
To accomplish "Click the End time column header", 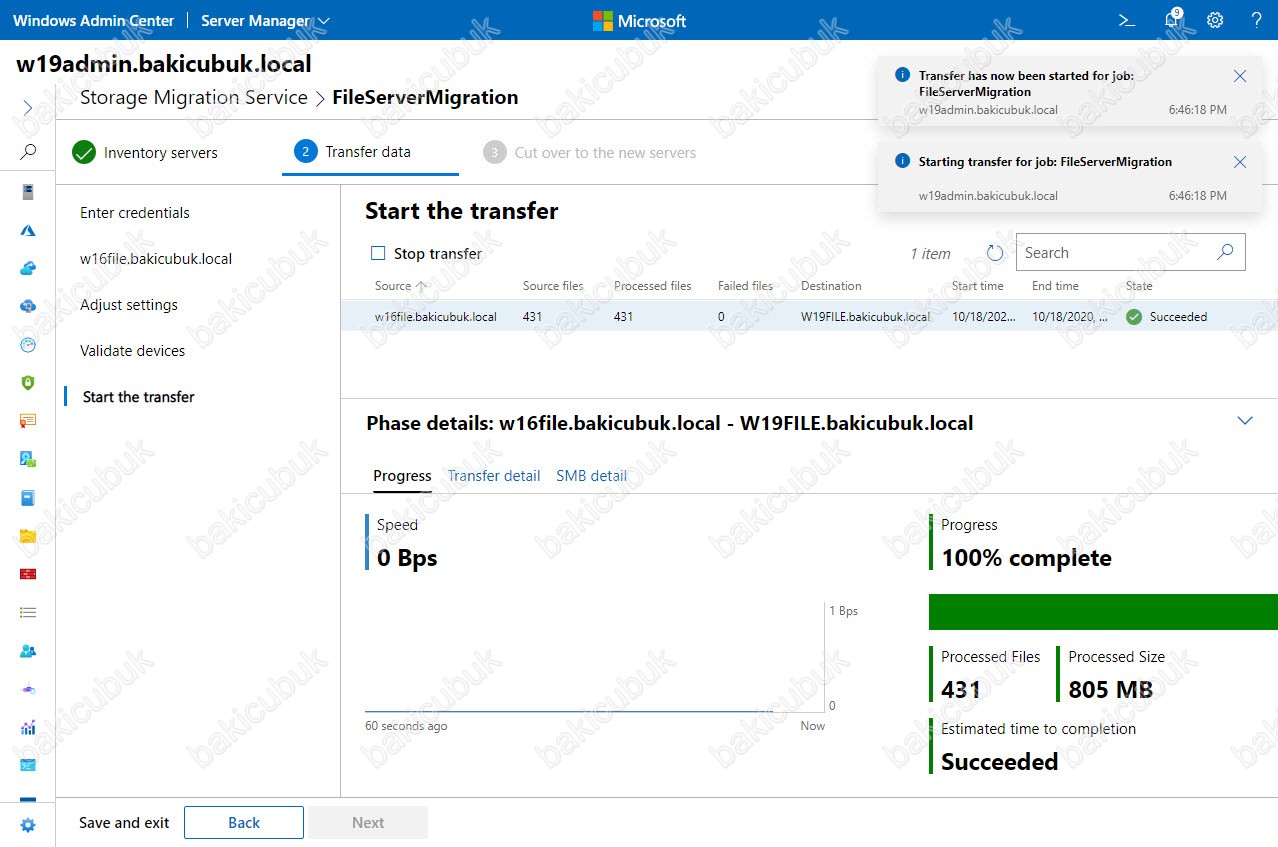I will pos(1055,286).
